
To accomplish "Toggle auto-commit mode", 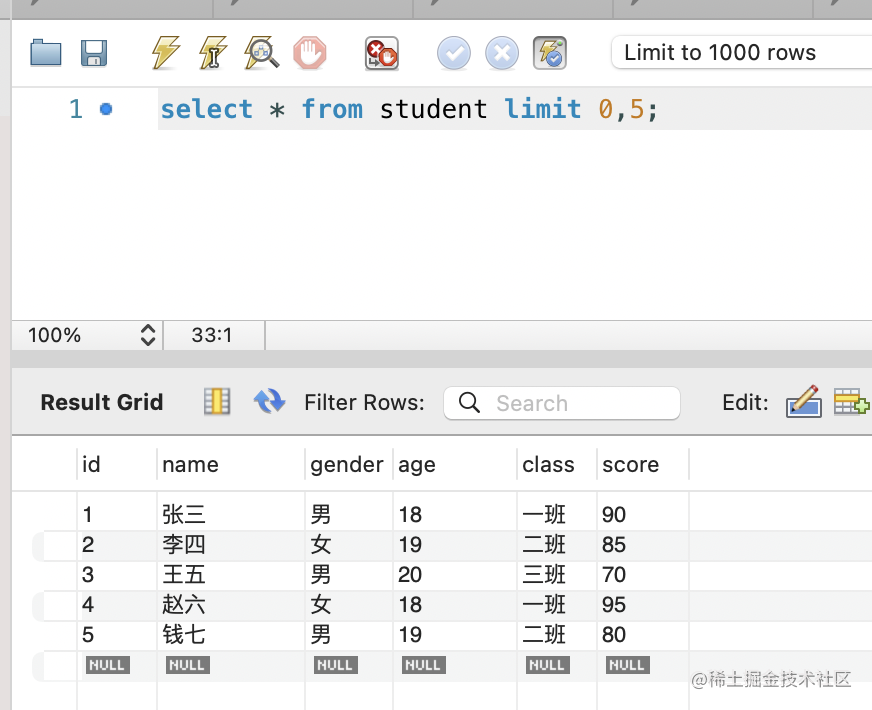I will click(x=550, y=53).
